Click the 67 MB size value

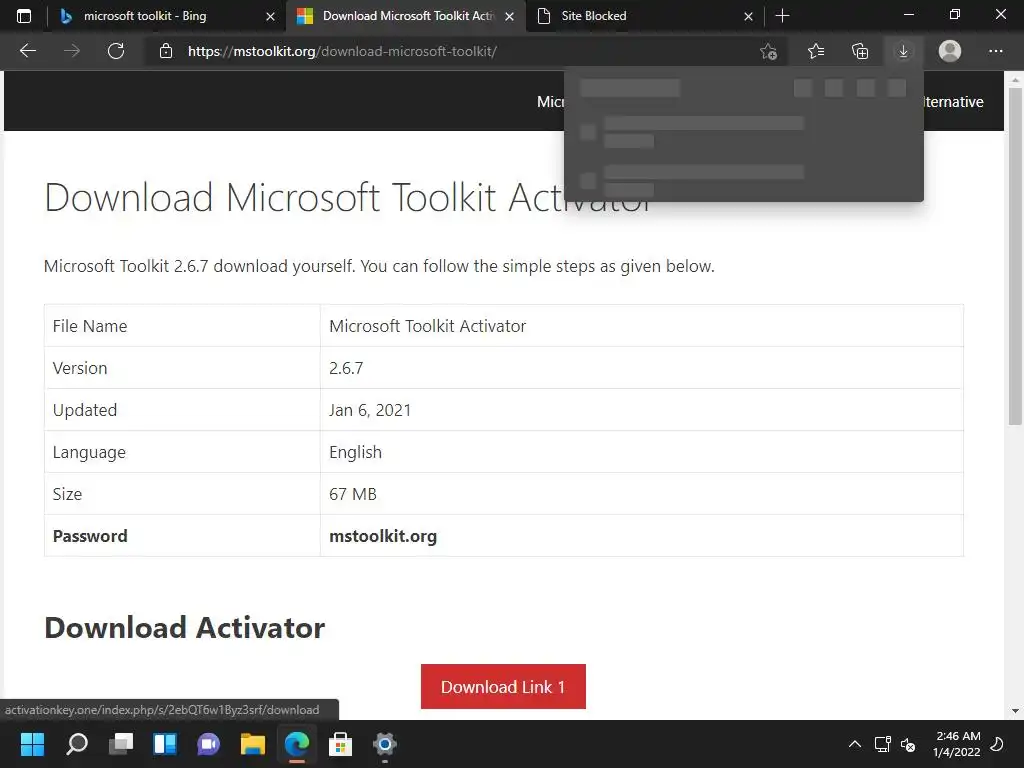(x=353, y=494)
